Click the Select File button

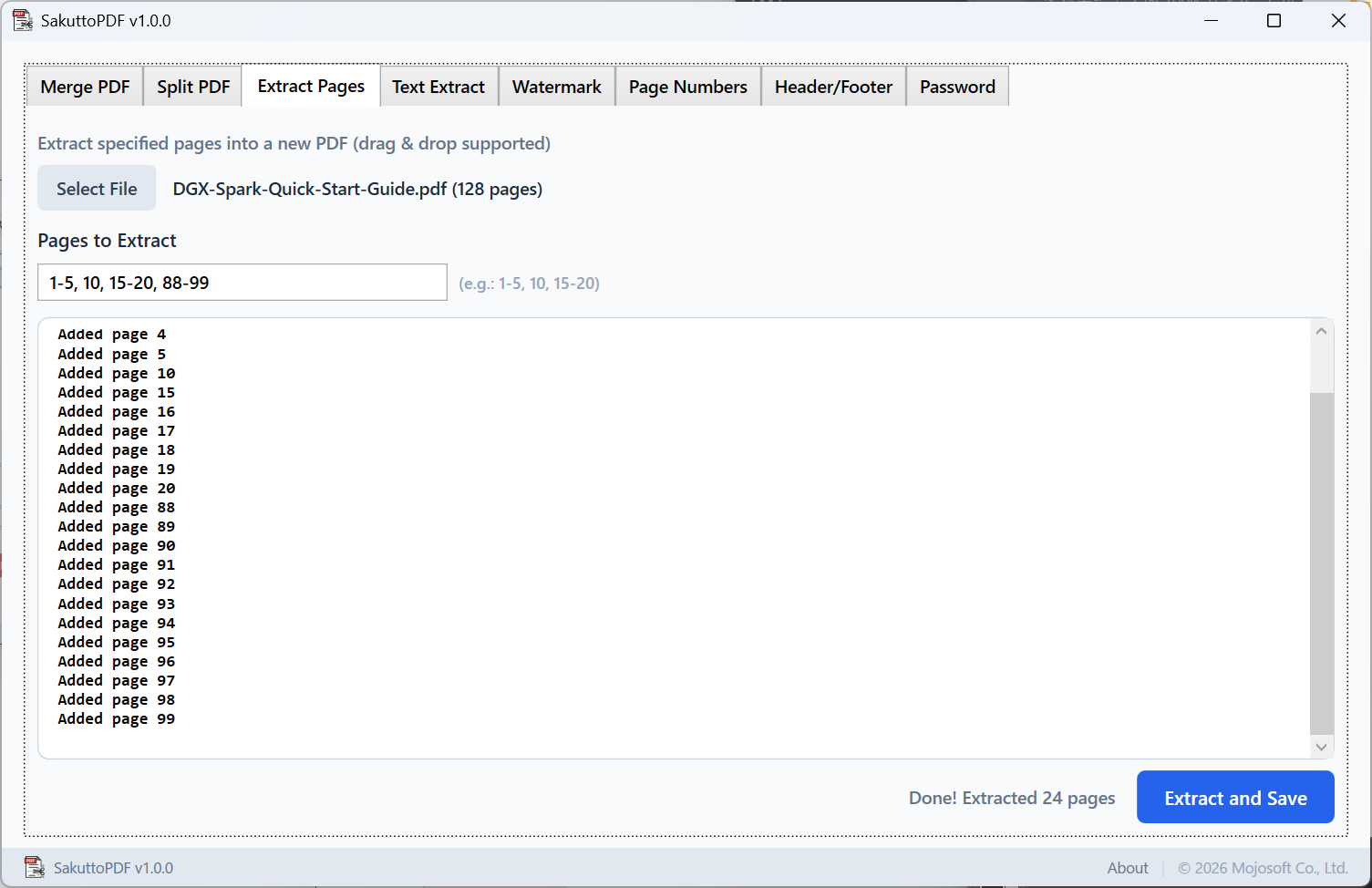96,188
